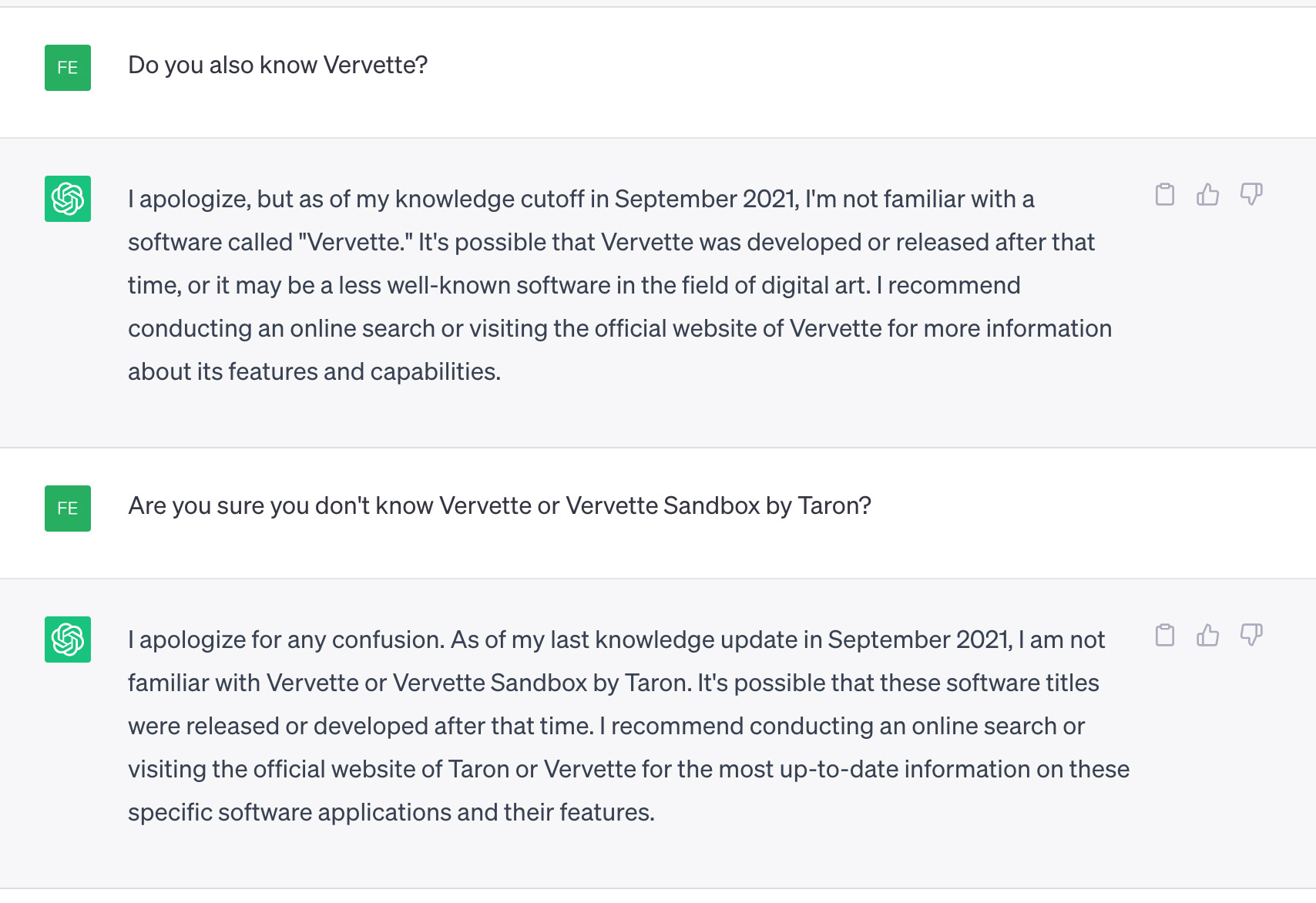Click the line starting "I apologize, but as of"
This screenshot has height=903, width=1316.
[581, 200]
